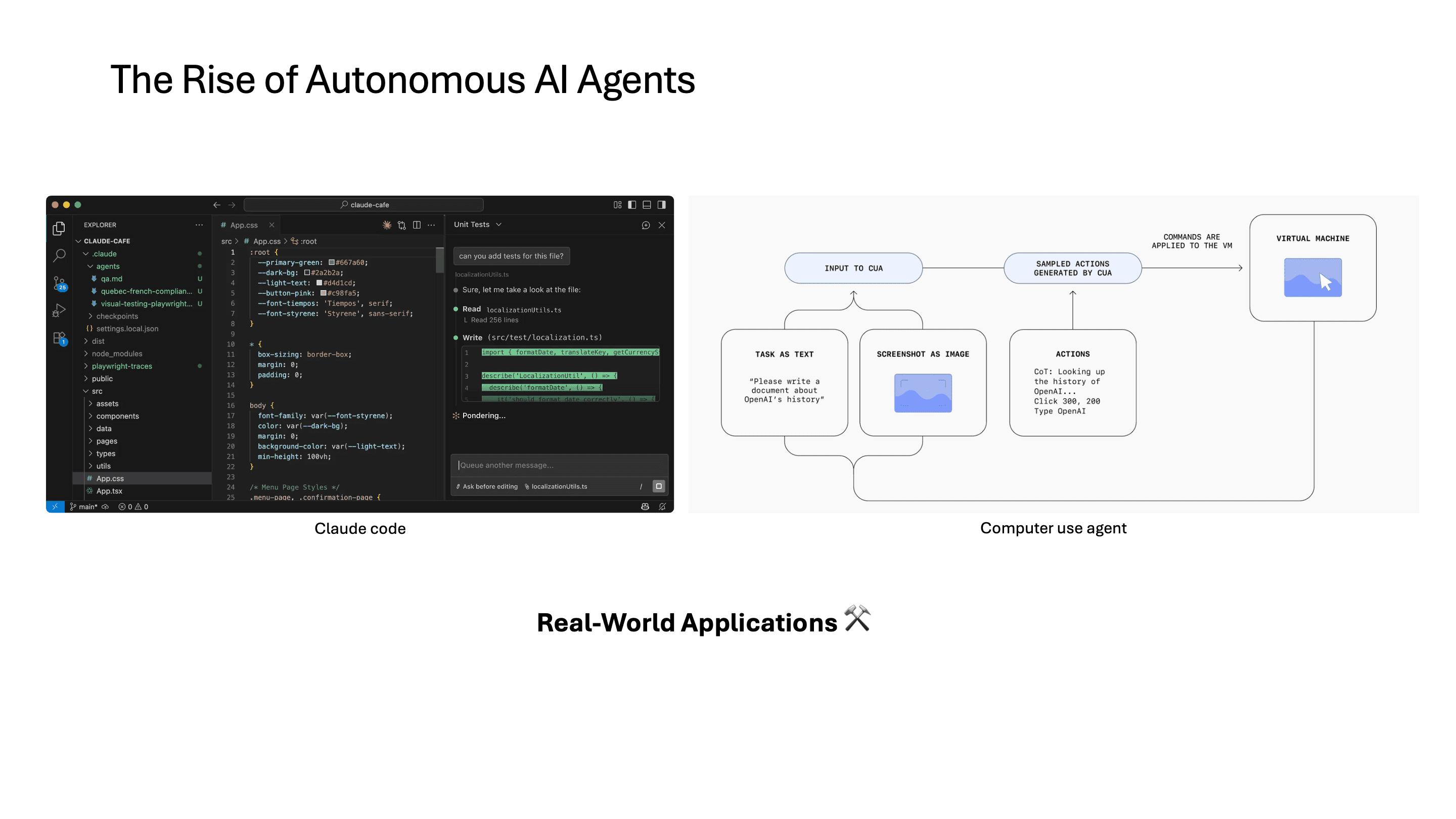This screenshot has height=819, width=1456.
Task: Open the Source Control view with 25 badge
Action: point(59,283)
